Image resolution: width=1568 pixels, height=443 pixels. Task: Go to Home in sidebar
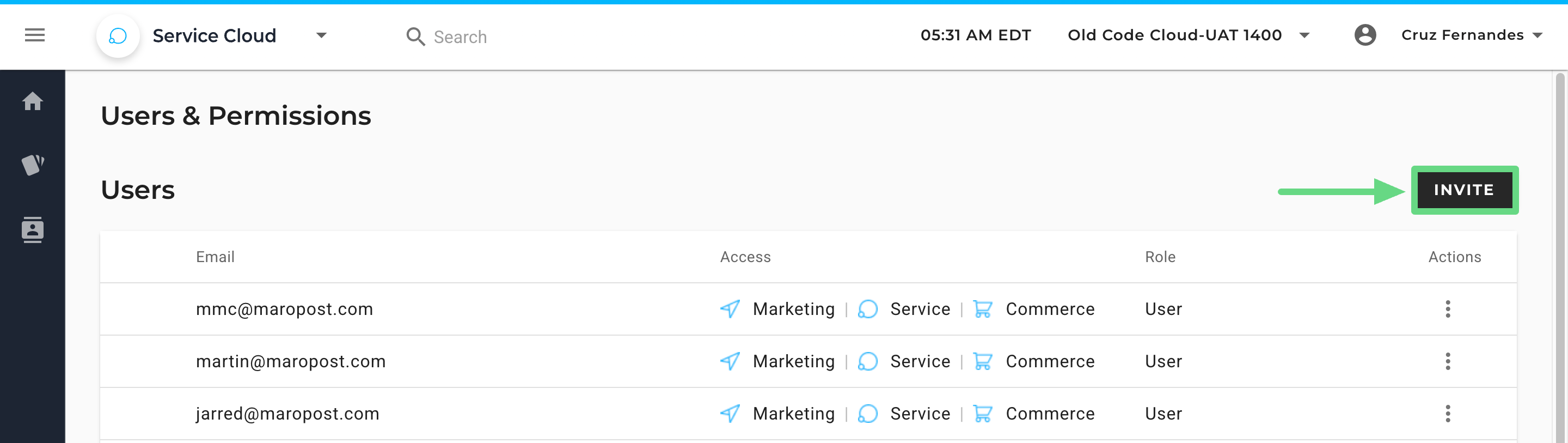(x=33, y=101)
